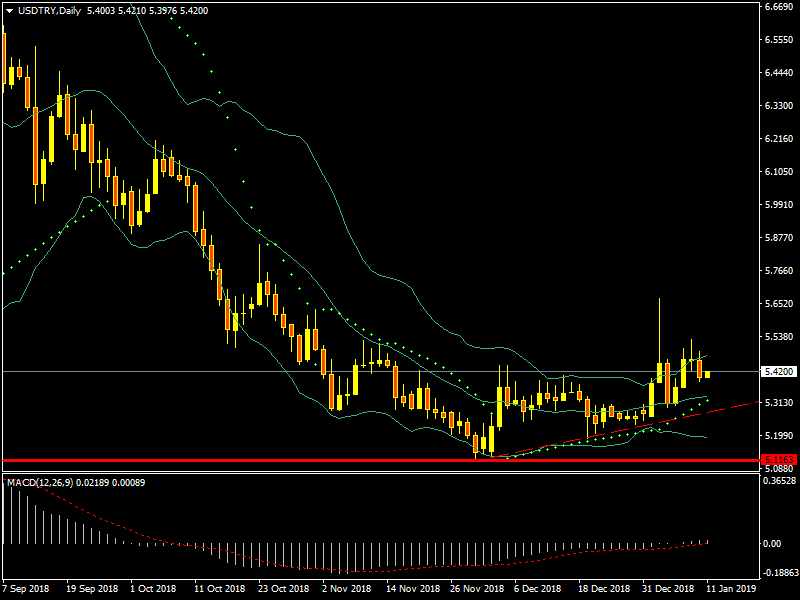Click the tall-wick candle near 31 Dec 2018
800x600 pixels.
pyautogui.click(x=660, y=372)
